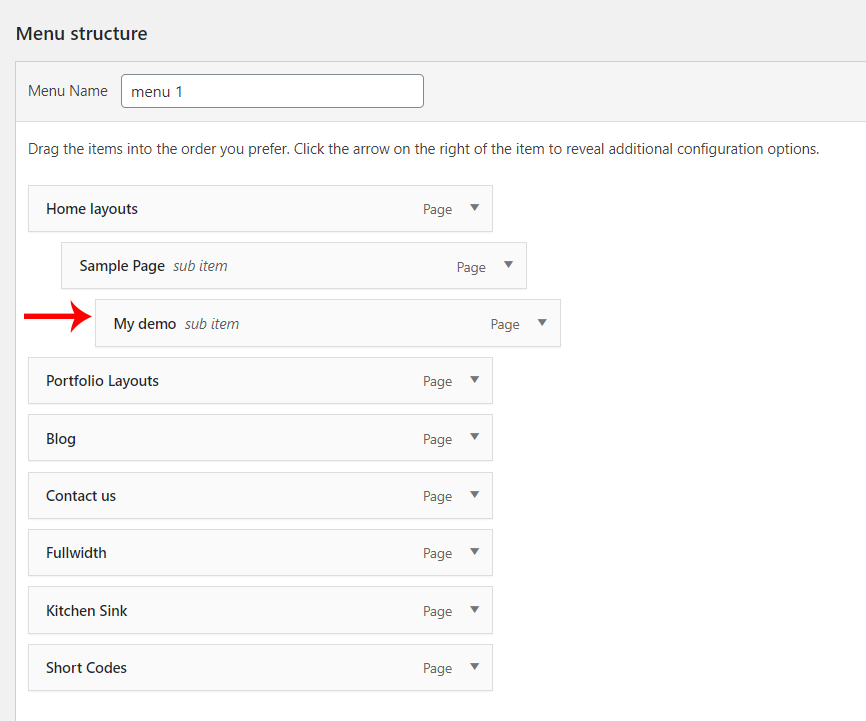This screenshot has height=721, width=866.
Task: Select the Blog menu item title
Action: coord(61,439)
